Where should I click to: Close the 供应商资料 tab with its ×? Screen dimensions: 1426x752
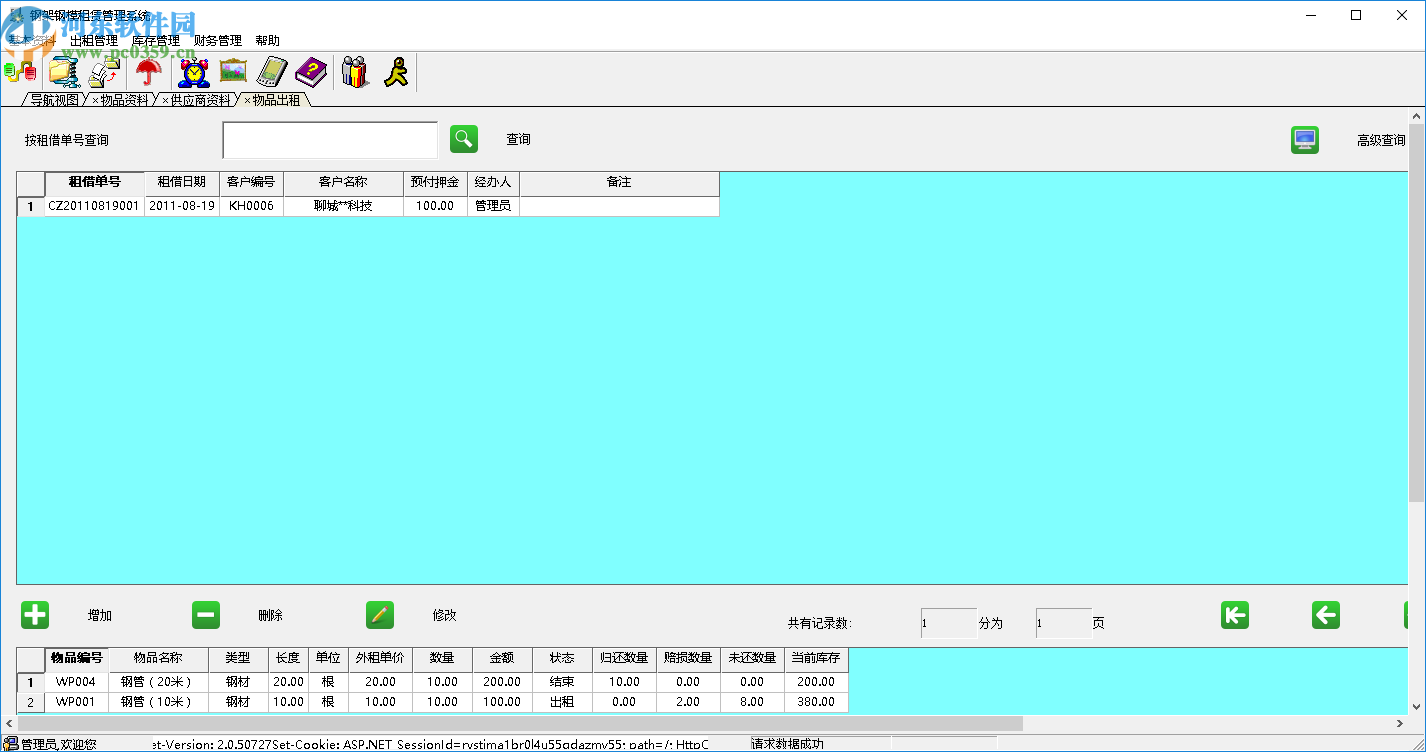pos(165,100)
